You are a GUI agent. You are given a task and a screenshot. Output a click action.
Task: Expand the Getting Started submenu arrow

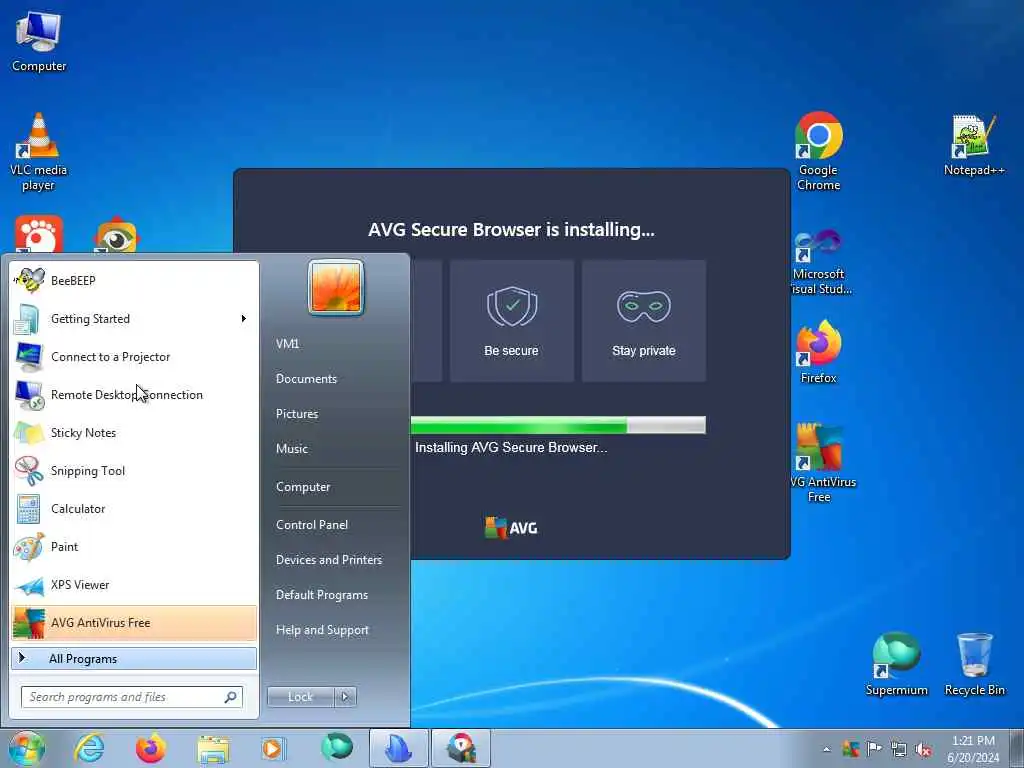244,319
